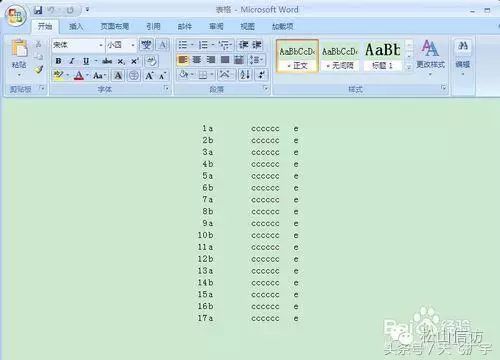Click the text line 10b in document
Screen dimensions: 500x360
(205, 235)
